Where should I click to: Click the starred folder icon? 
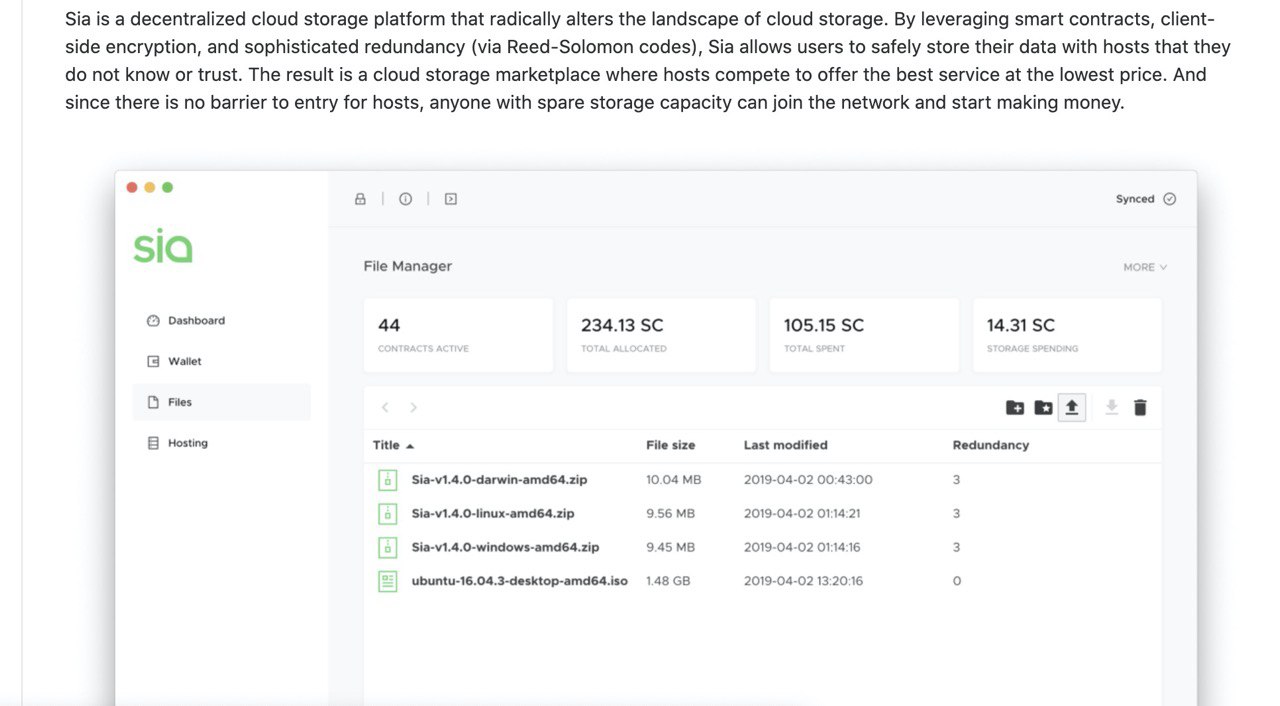click(x=1043, y=407)
